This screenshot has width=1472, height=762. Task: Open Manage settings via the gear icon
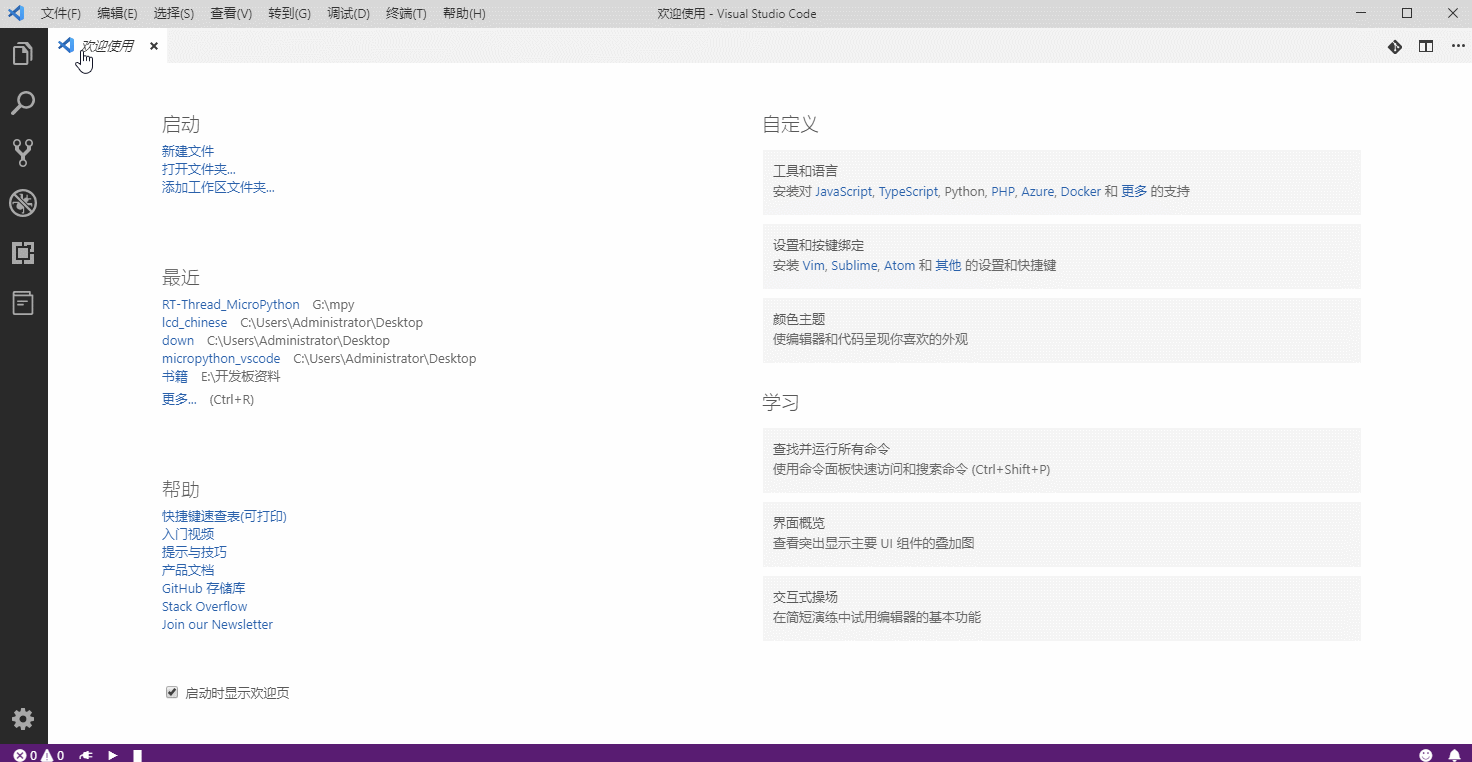24,718
